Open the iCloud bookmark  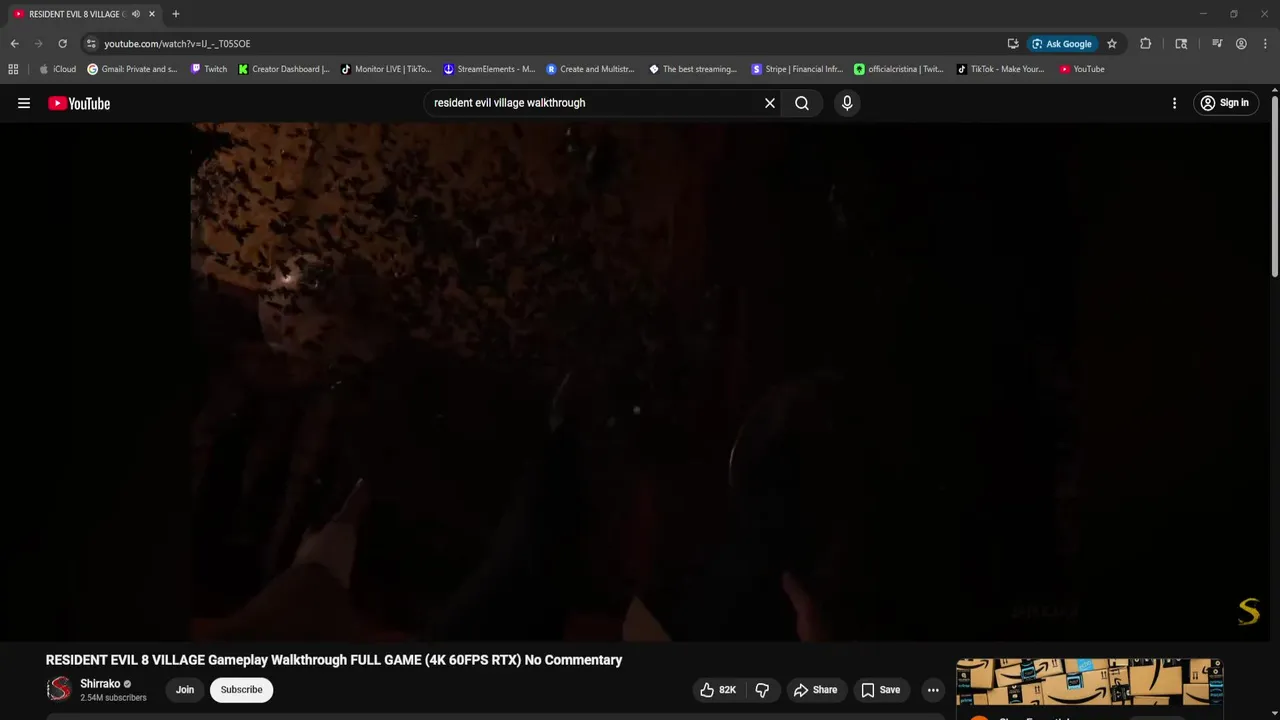click(x=57, y=69)
